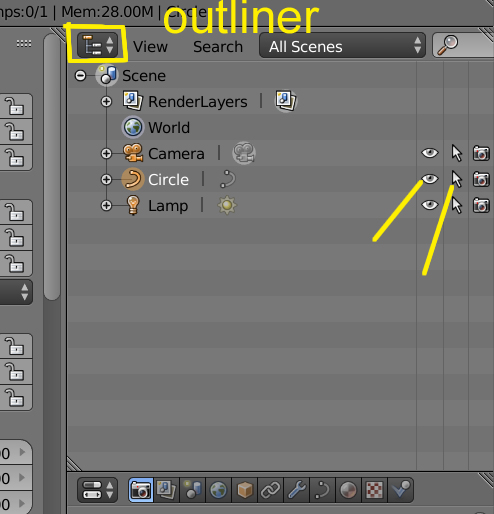Open the All Scenes display dropdown
The height and width of the screenshot is (514, 494).
[342, 45]
